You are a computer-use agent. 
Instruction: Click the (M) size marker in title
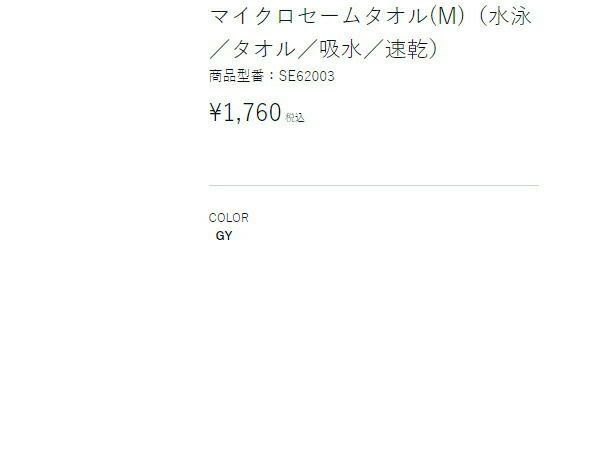pos(447,16)
